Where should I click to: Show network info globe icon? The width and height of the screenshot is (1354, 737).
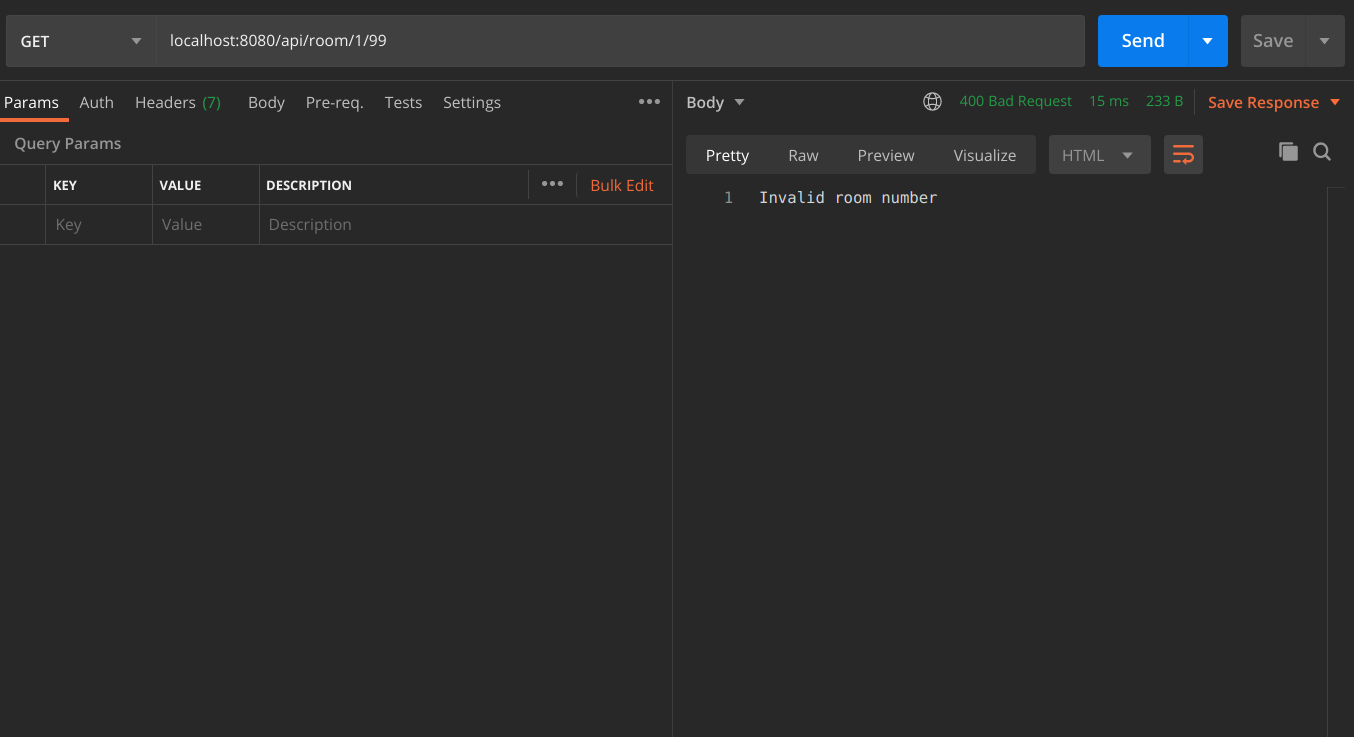coord(932,102)
